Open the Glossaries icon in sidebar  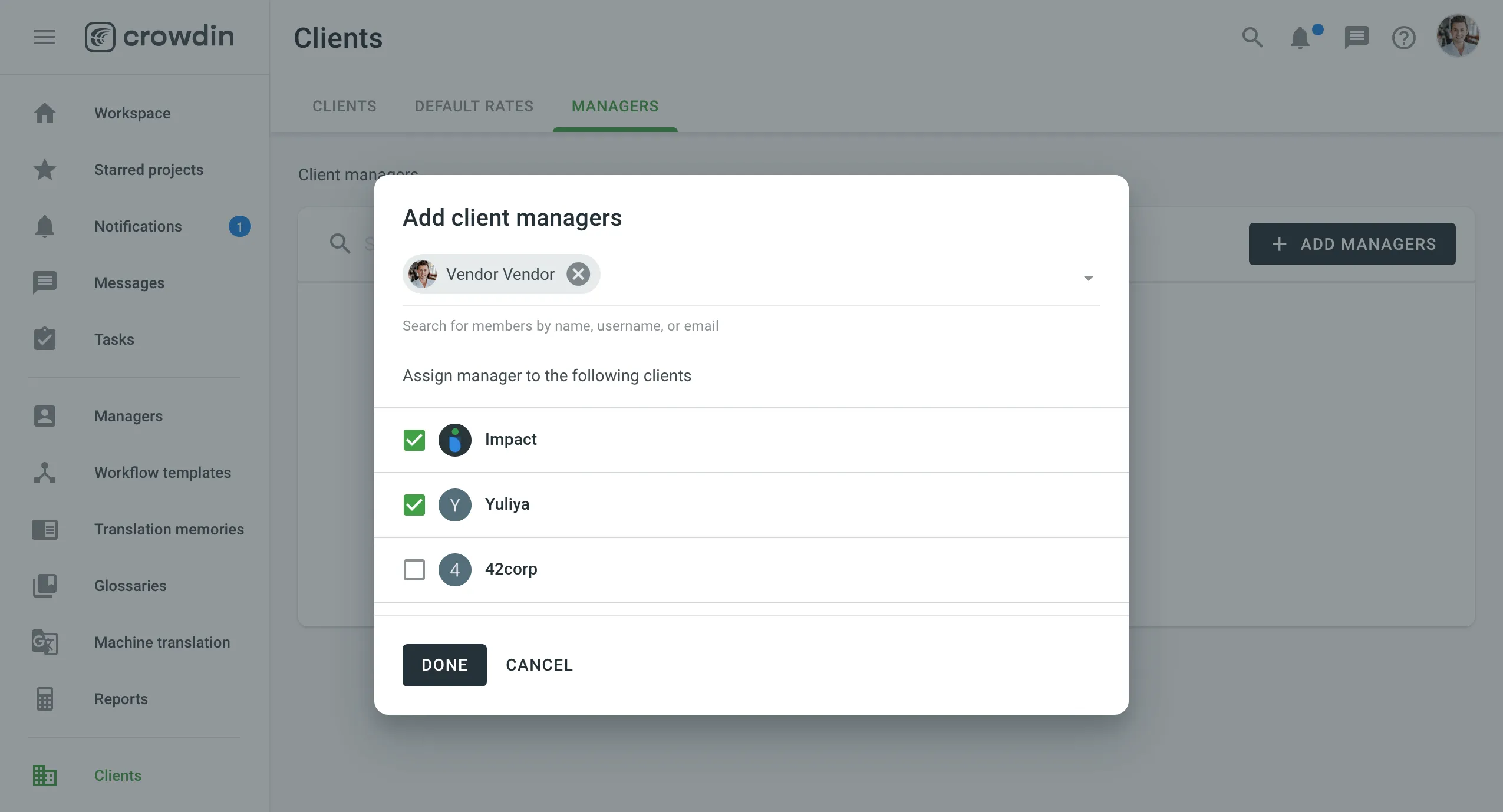click(44, 585)
